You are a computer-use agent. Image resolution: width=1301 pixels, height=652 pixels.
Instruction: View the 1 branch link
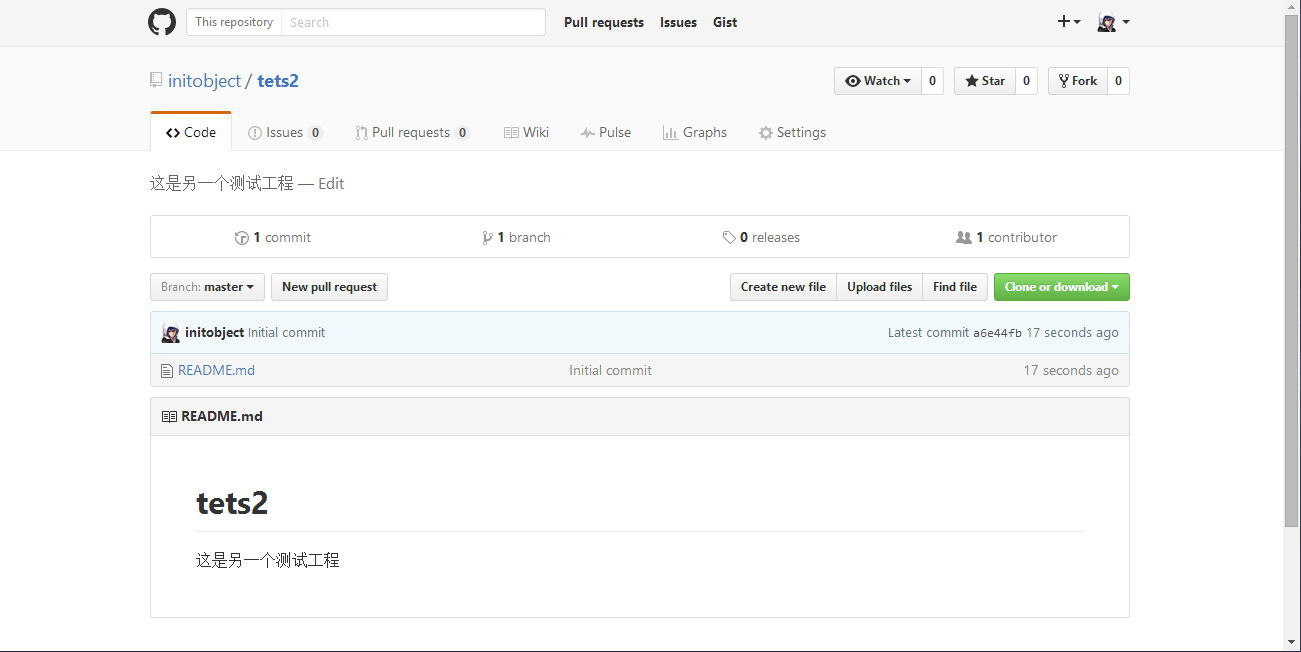516,237
